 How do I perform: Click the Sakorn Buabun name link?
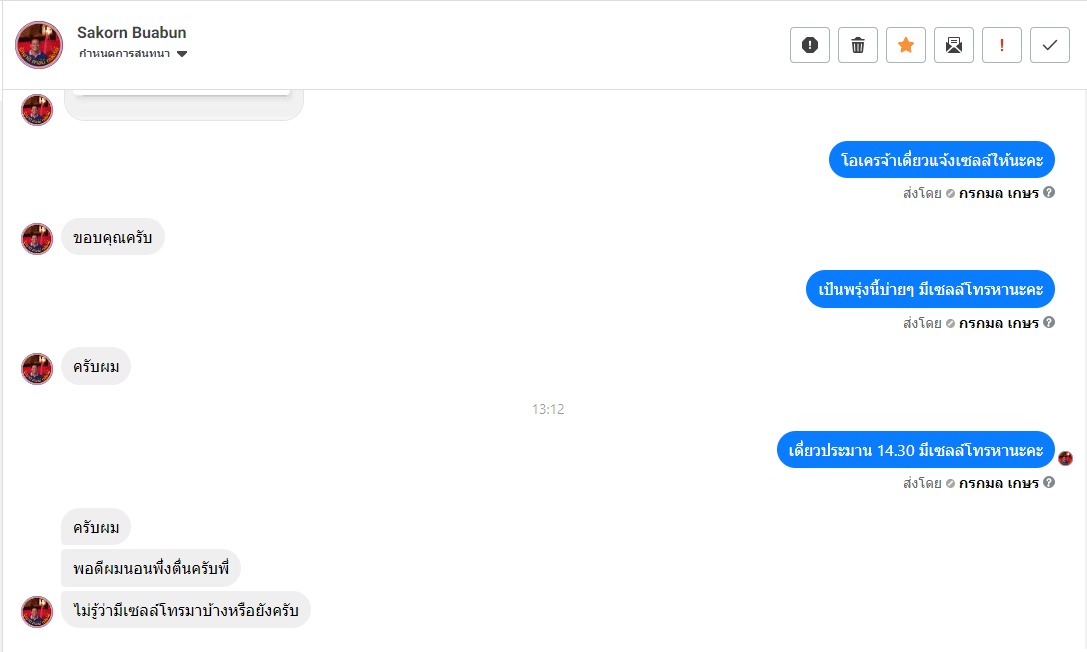(x=132, y=33)
